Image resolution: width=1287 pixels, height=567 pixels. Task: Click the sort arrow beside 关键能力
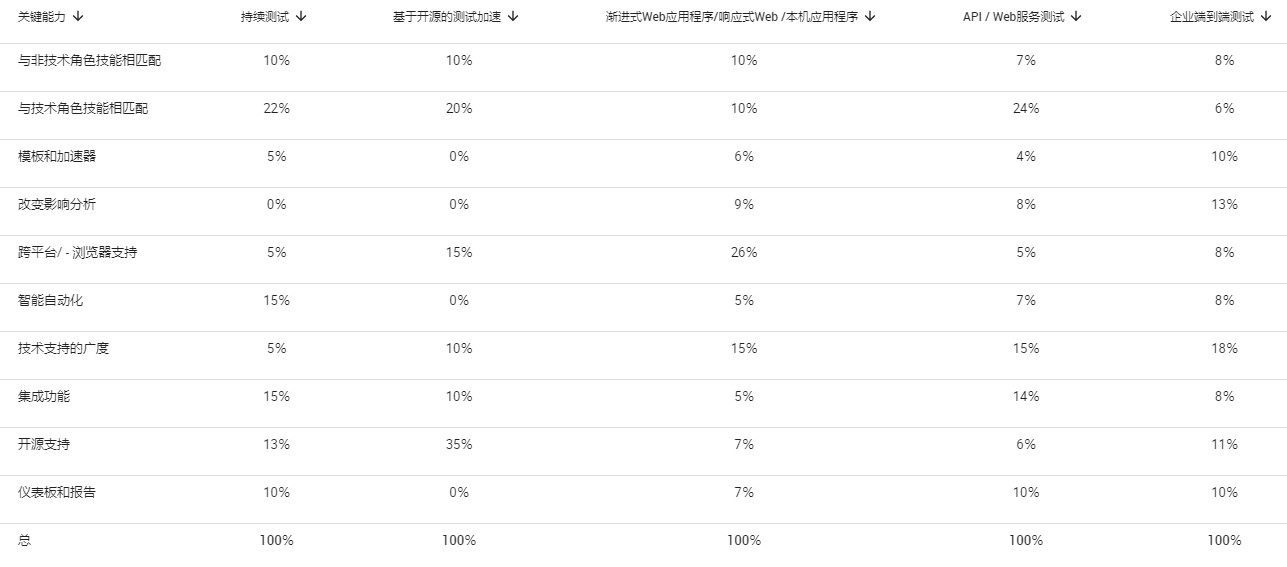tap(78, 16)
